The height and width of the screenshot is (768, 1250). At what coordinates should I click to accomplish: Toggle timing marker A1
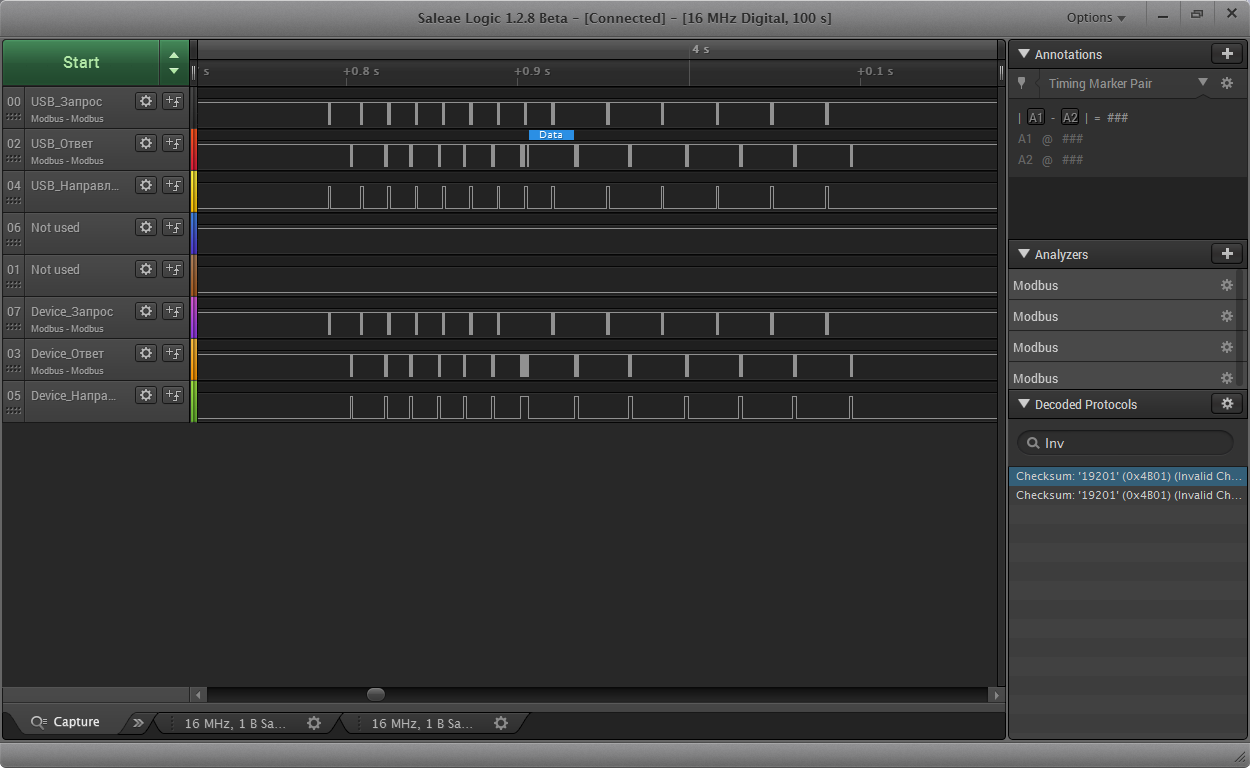[1036, 118]
